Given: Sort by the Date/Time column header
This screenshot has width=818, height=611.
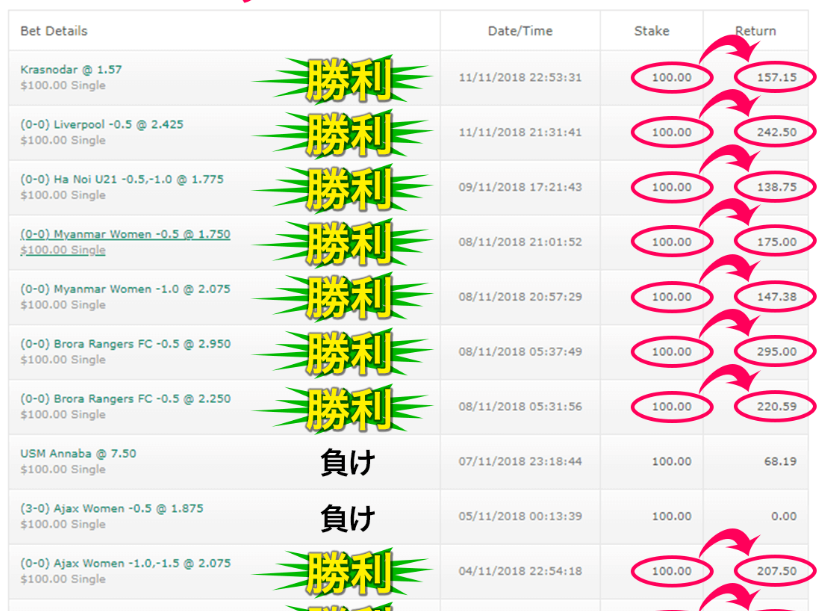Looking at the screenshot, I should (x=519, y=31).
